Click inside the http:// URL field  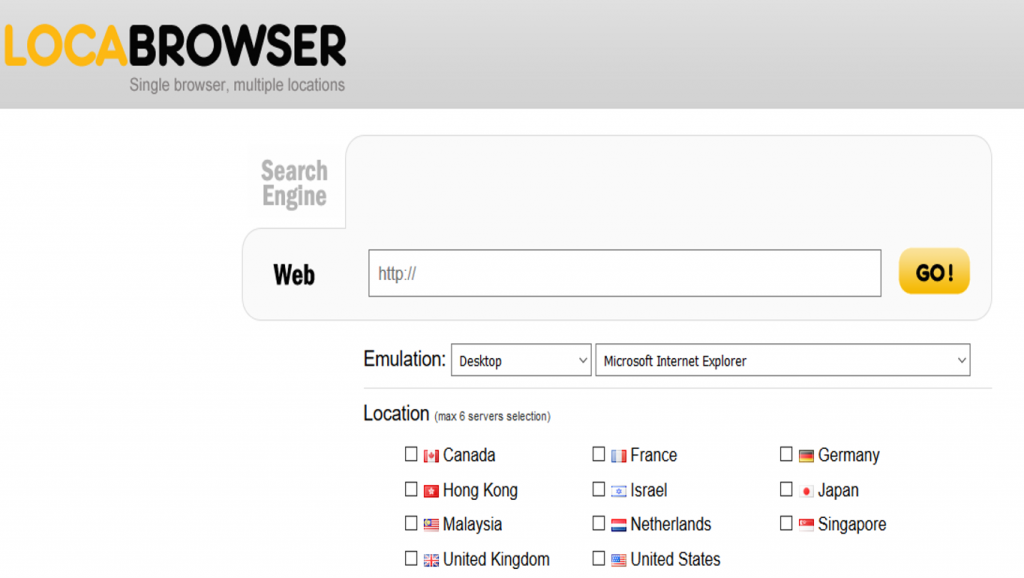coord(624,273)
